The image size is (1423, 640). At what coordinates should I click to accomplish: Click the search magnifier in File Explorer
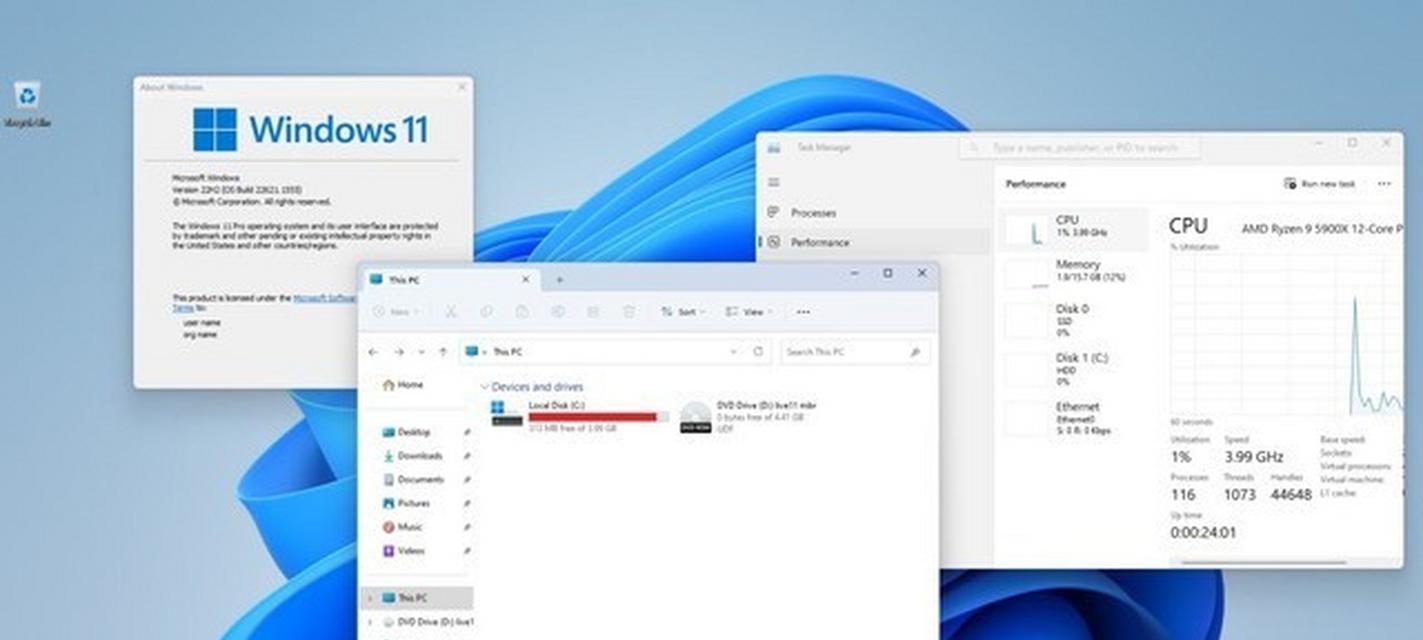[x=915, y=352]
